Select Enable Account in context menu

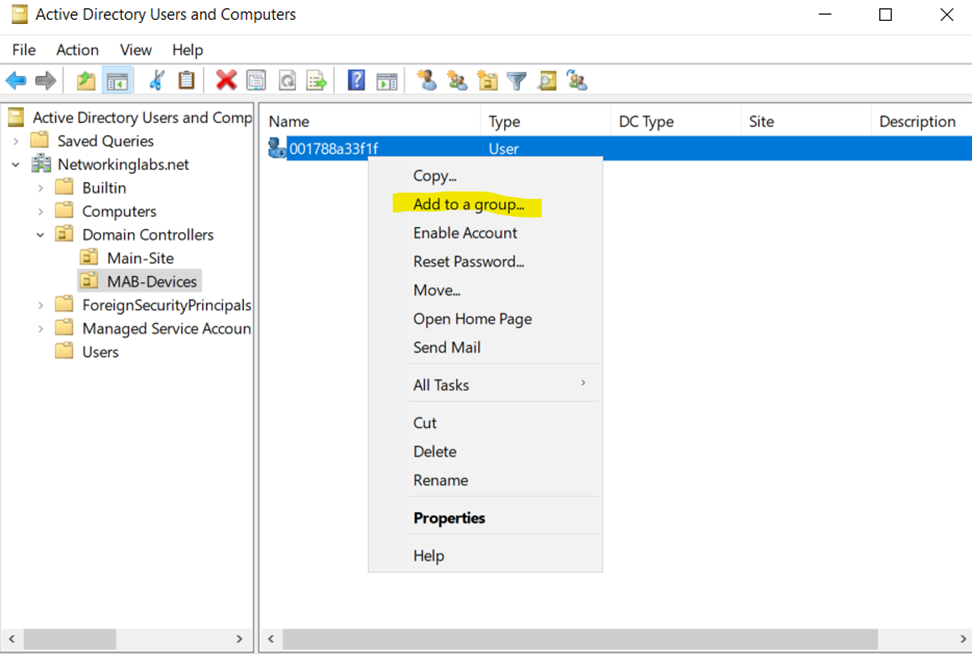(x=485, y=232)
